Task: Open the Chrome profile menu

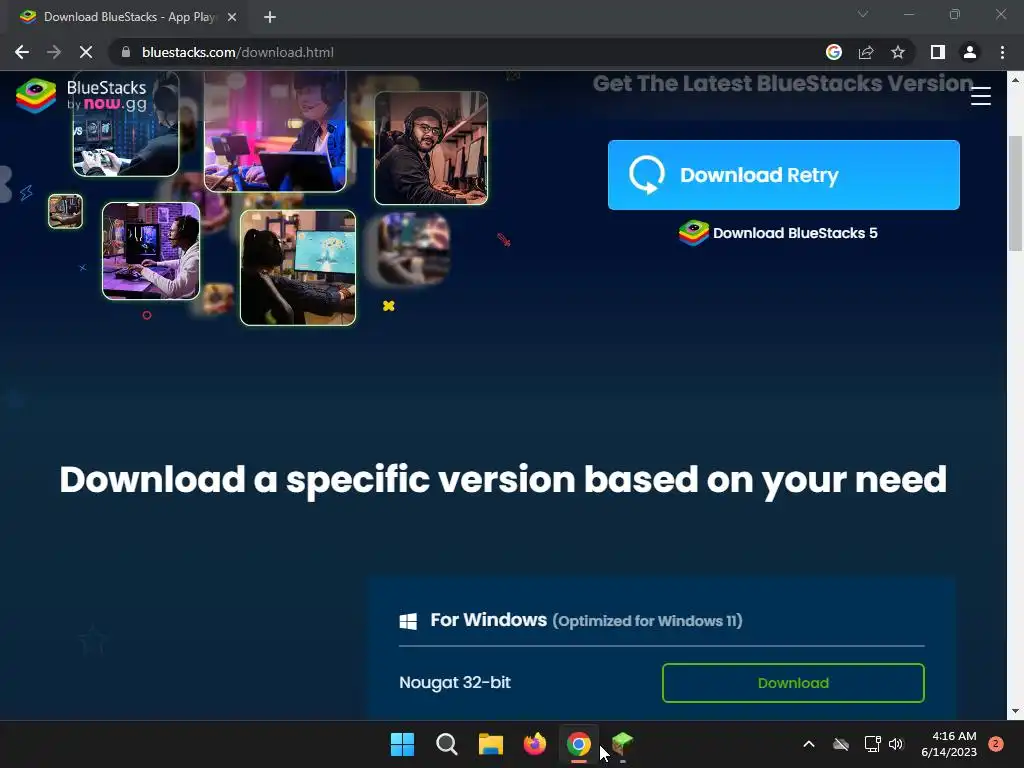Action: (x=970, y=52)
